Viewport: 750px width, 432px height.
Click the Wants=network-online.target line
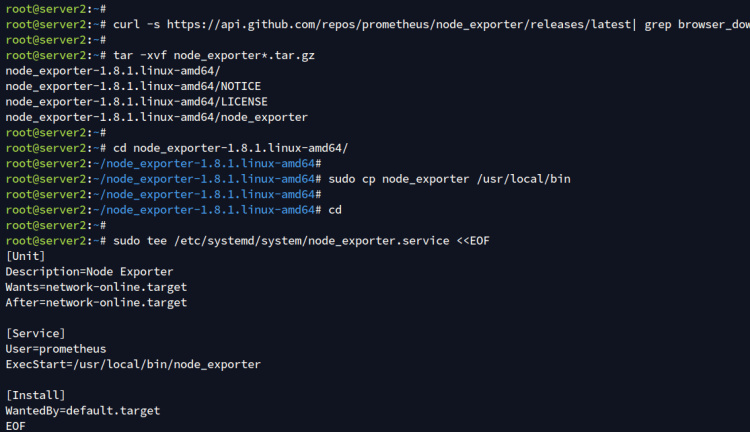pyautogui.click(x=96, y=287)
